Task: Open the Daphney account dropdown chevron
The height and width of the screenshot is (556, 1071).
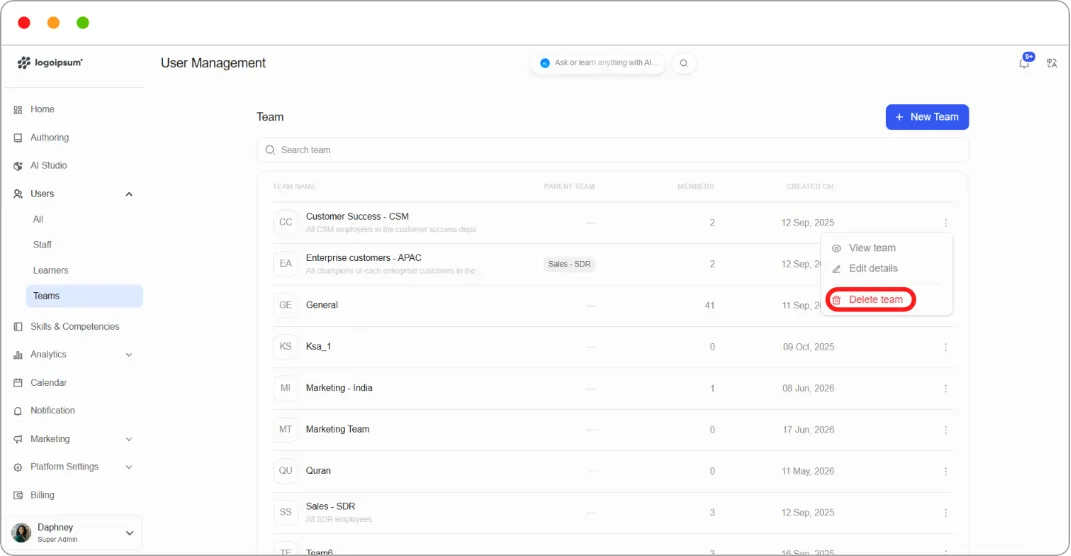Action: [x=129, y=533]
